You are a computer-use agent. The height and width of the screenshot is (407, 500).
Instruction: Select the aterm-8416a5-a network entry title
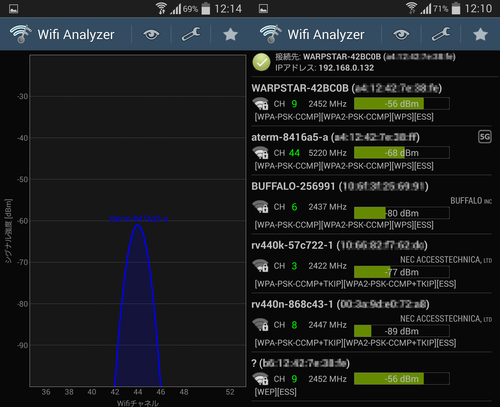pos(335,137)
